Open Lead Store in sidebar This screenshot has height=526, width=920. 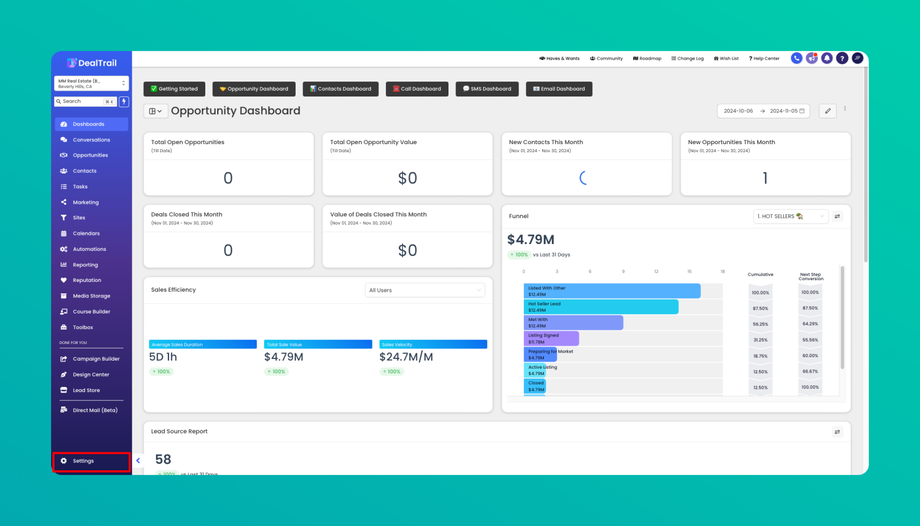tap(92, 390)
